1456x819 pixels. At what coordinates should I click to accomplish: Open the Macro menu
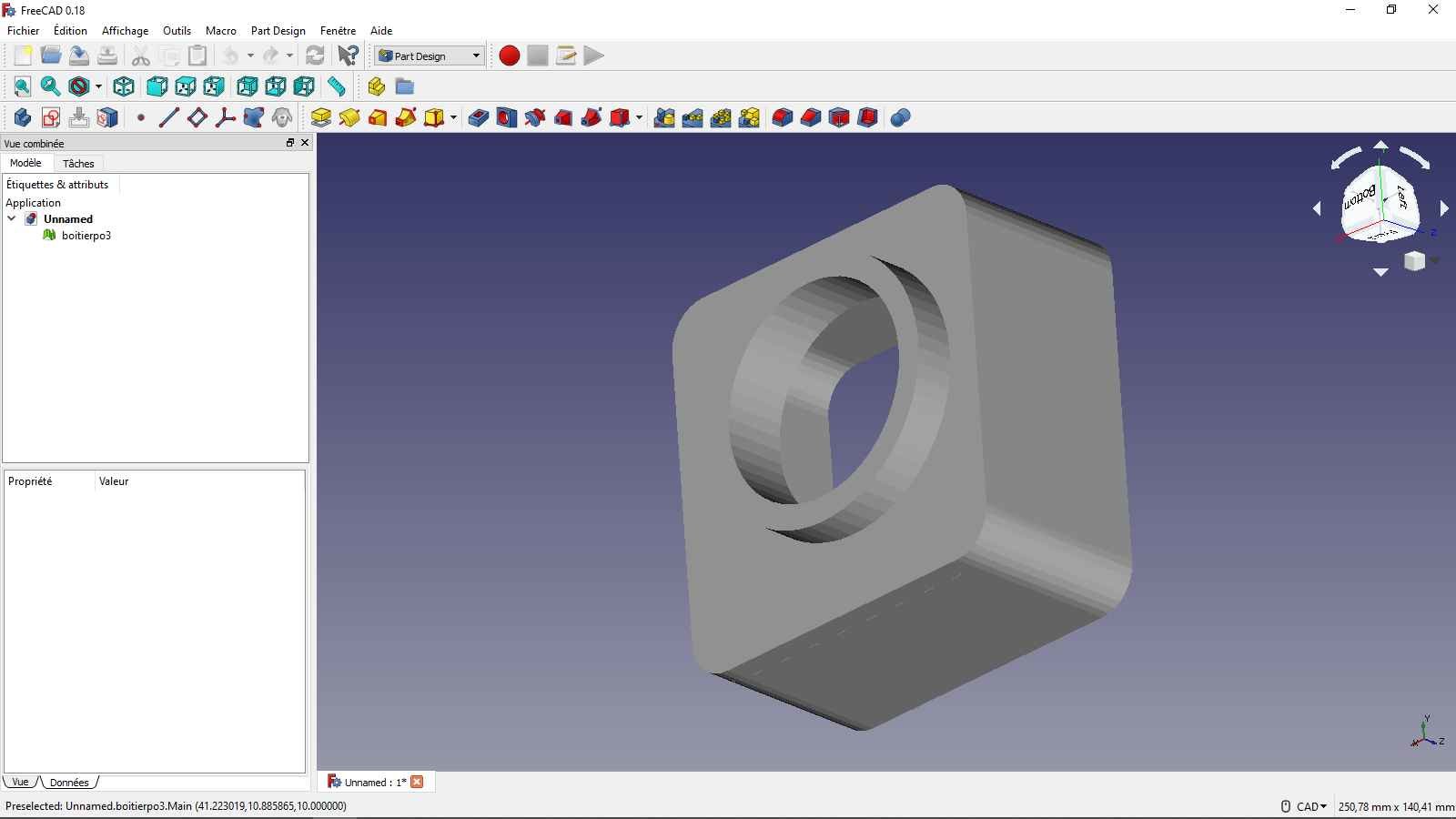coord(221,30)
